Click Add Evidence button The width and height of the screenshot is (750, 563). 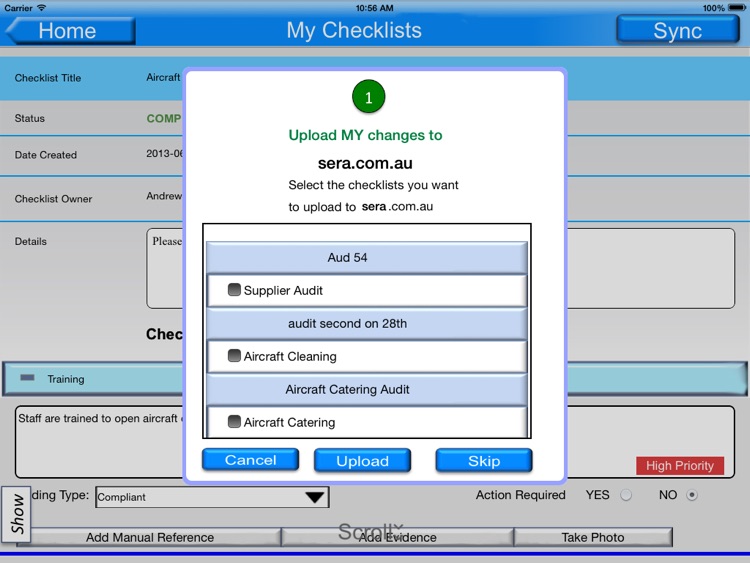397,537
